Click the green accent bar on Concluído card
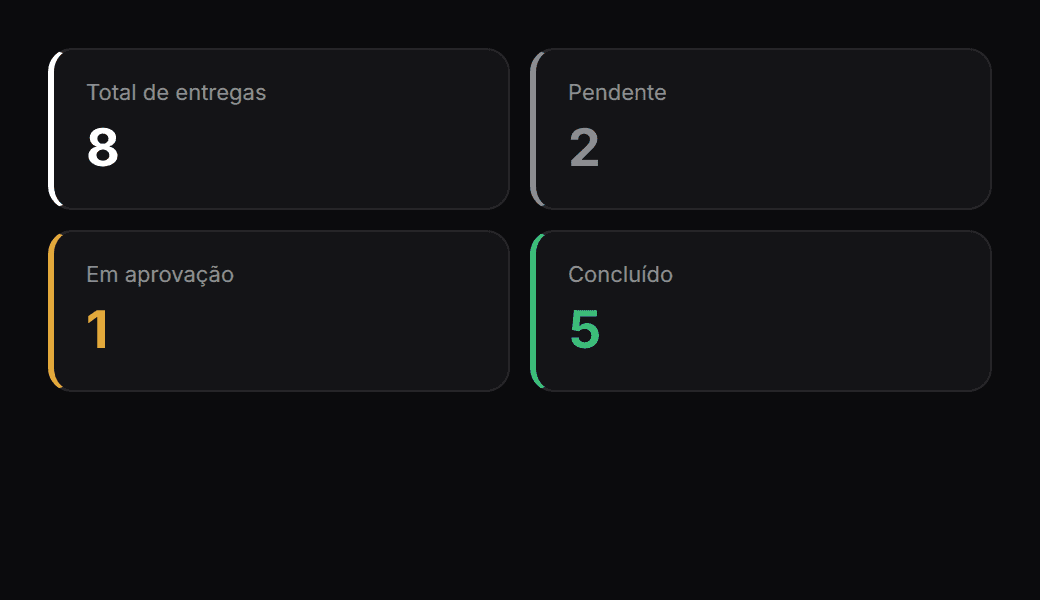This screenshot has height=600, width=1040. (533, 311)
